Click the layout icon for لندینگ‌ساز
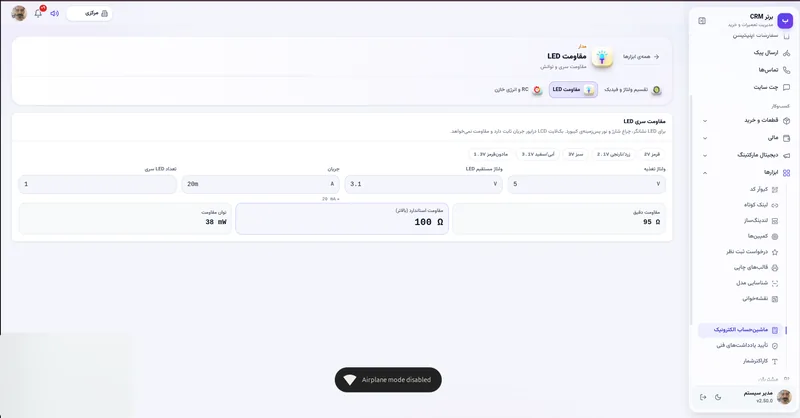 775,220
